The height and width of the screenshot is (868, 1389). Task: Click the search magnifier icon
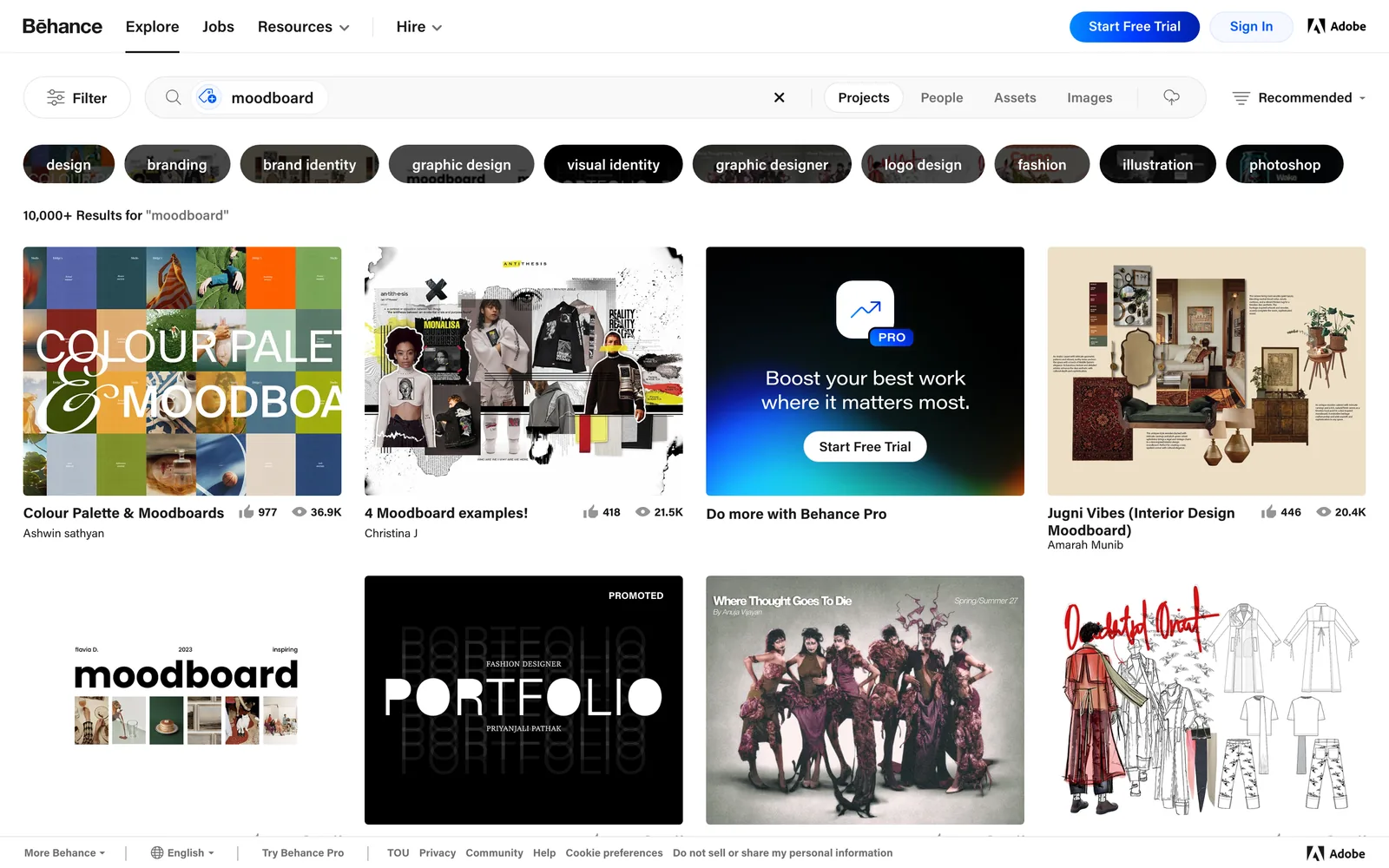173,97
